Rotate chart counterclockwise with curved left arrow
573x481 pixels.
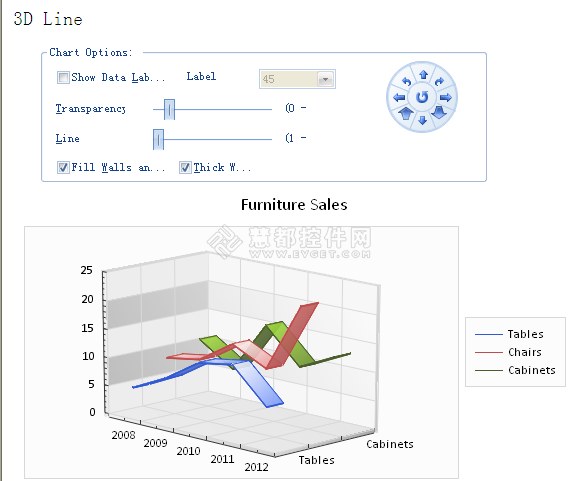tap(407, 82)
